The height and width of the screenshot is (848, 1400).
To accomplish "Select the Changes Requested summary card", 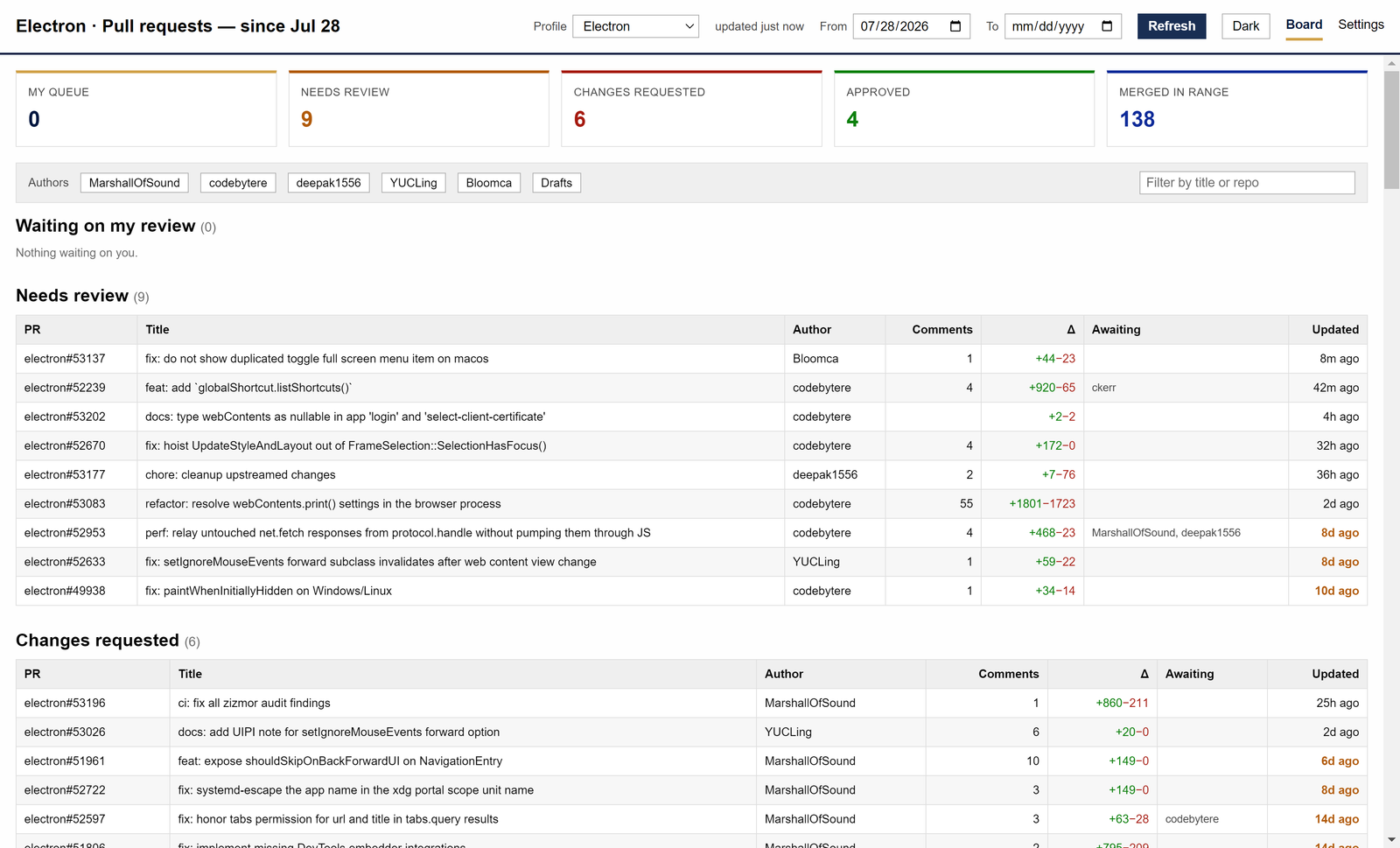I will click(x=692, y=109).
